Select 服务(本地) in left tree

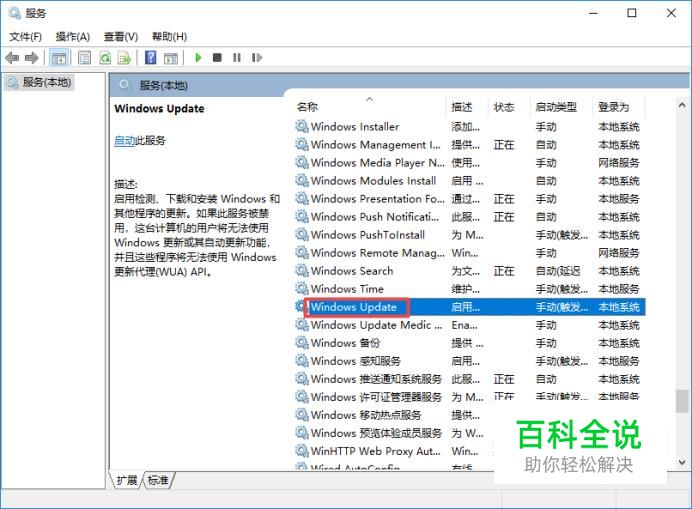pyautogui.click(x=39, y=82)
